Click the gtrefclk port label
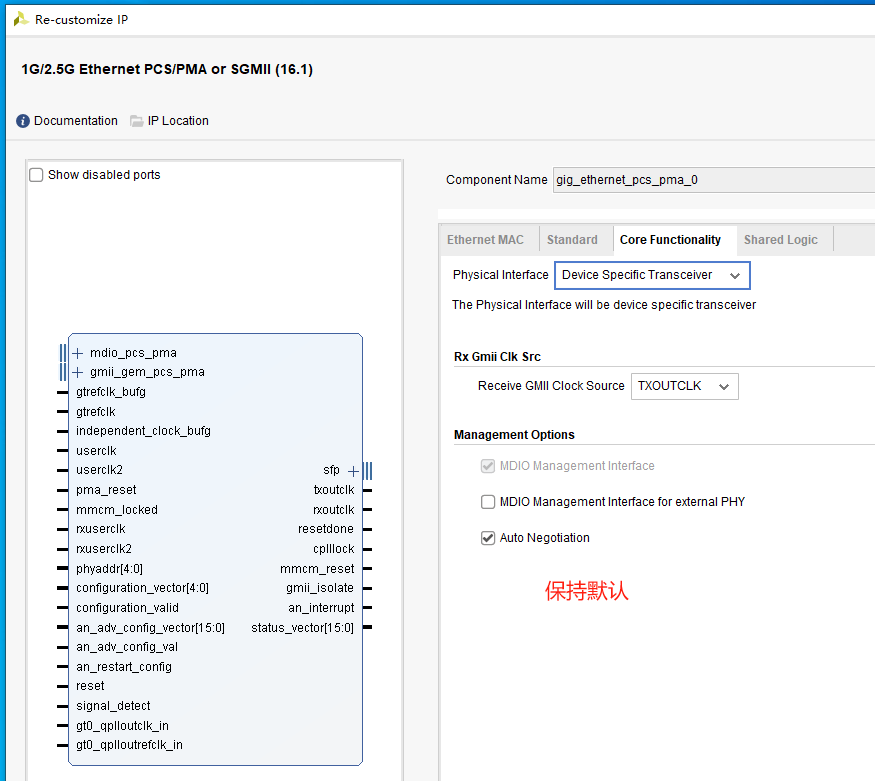The image size is (875, 781). (x=96, y=412)
